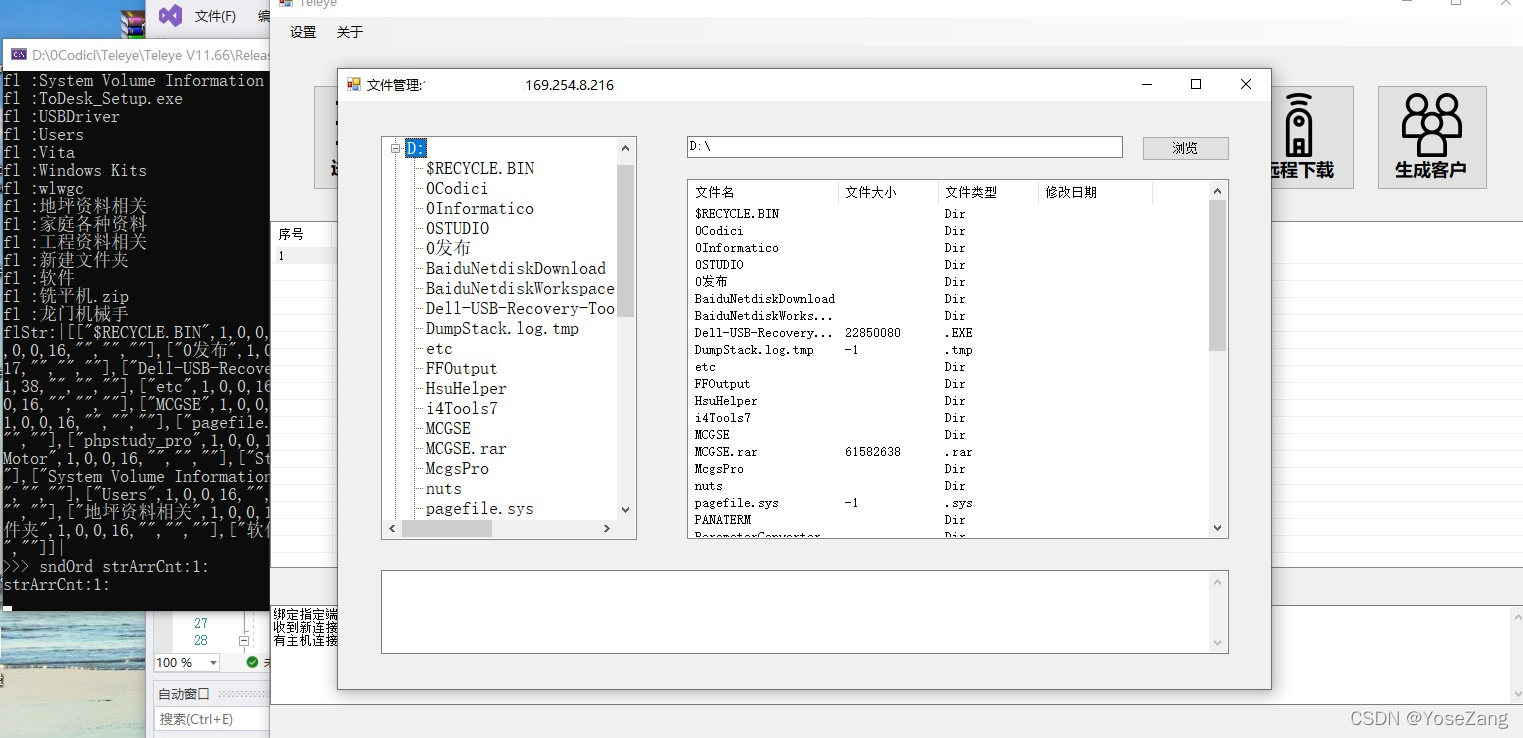Viewport: 1523px width, 738px height.
Task: Click file list scroll down arrow
Action: pos(1217,527)
